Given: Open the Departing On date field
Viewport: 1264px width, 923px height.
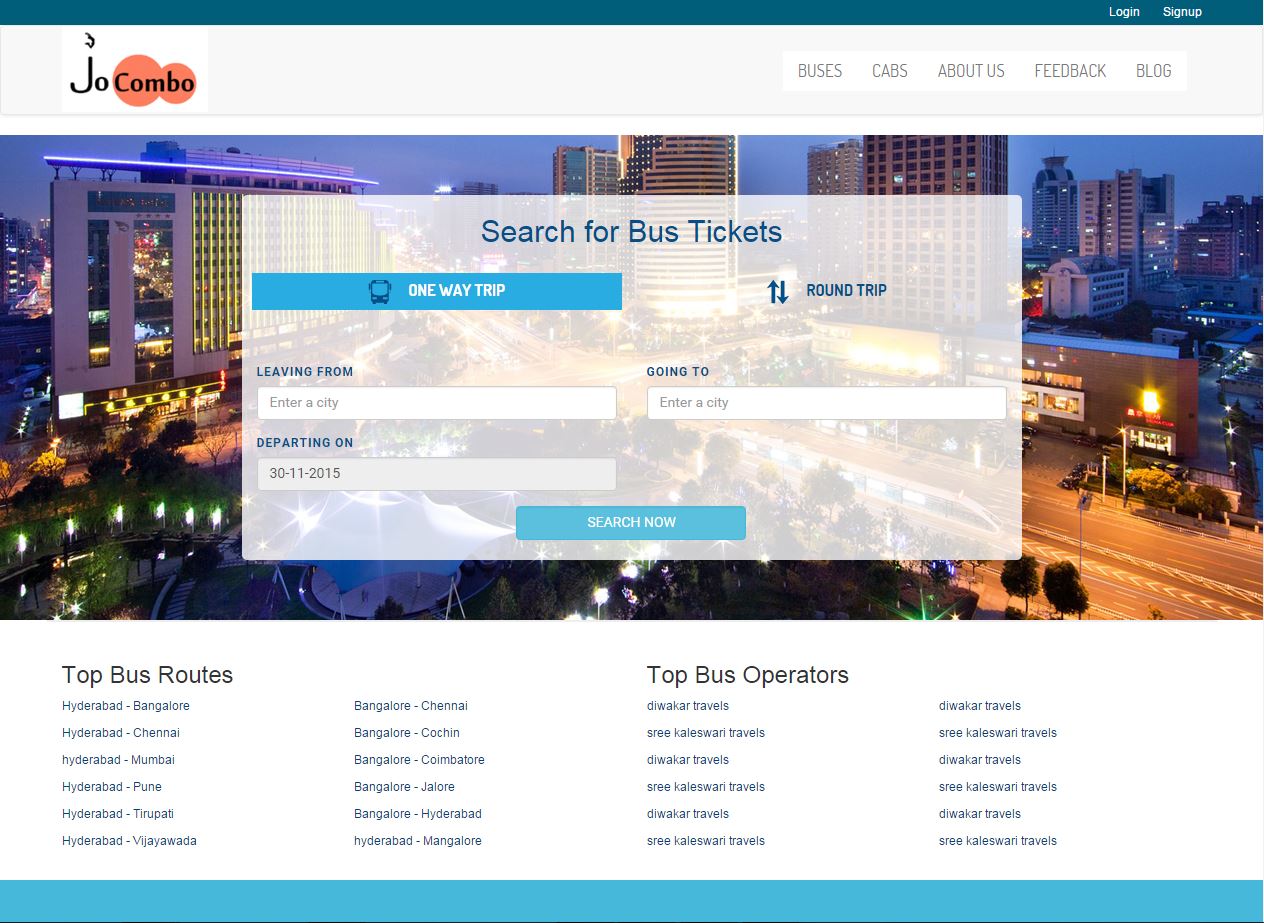Looking at the screenshot, I should (437, 474).
